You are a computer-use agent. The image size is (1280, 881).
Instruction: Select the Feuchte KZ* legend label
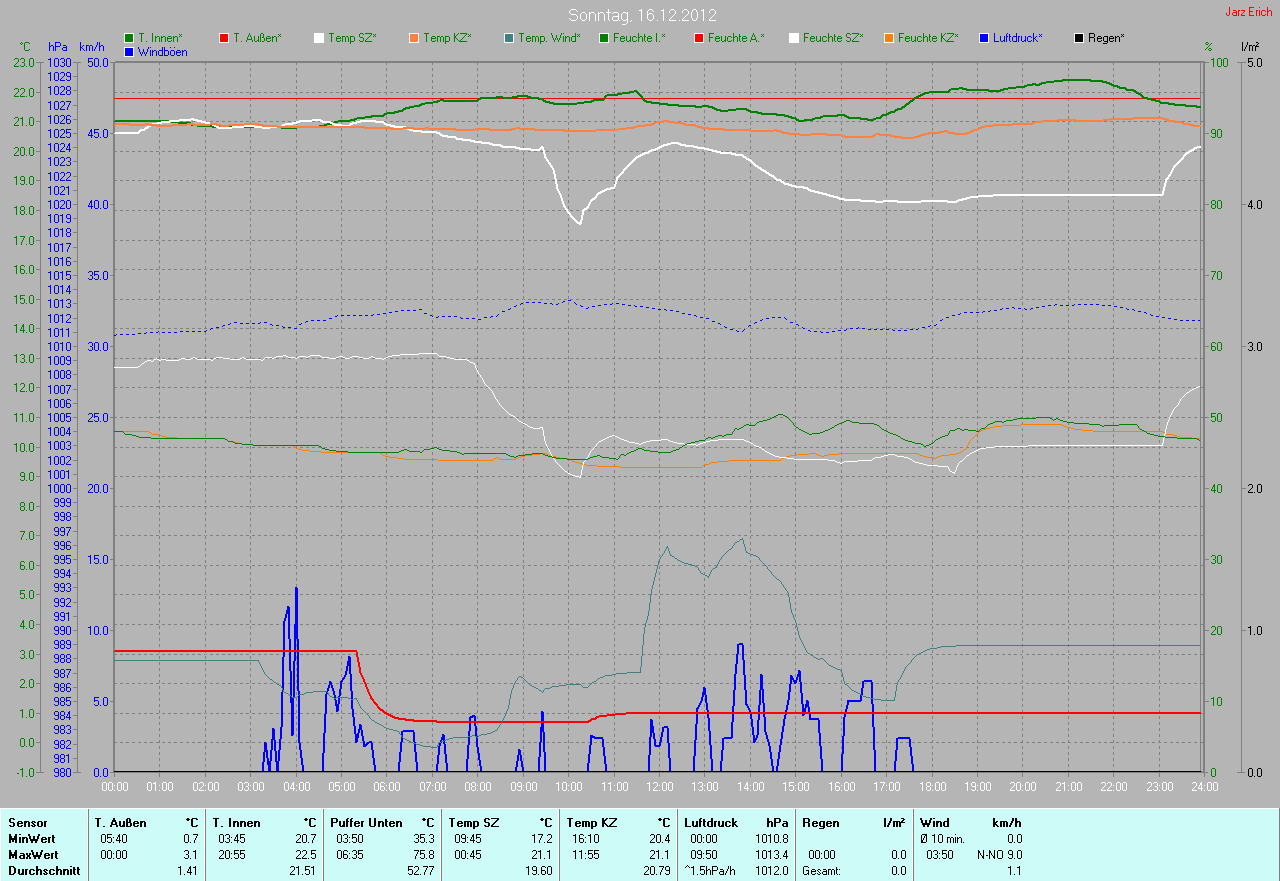click(927, 38)
